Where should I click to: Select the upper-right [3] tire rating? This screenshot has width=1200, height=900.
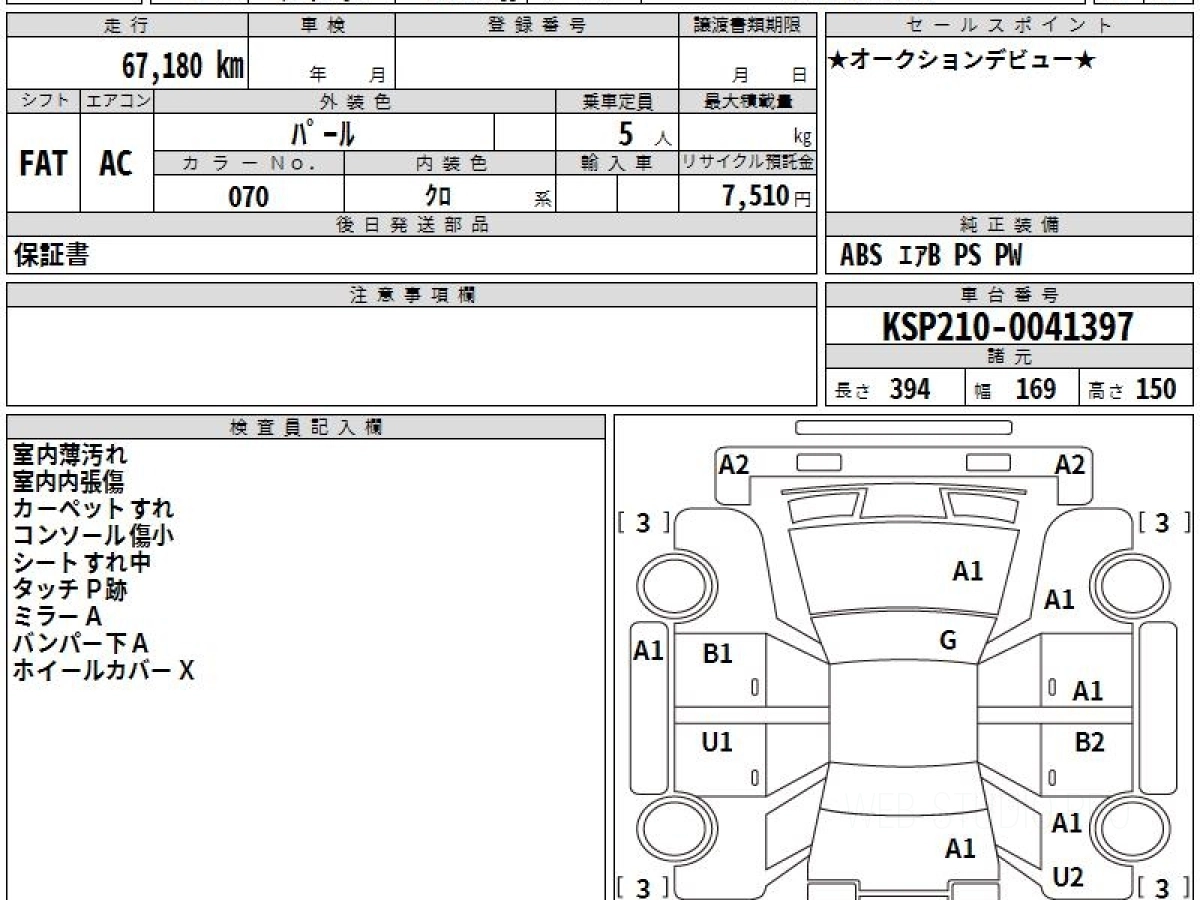point(1163,522)
